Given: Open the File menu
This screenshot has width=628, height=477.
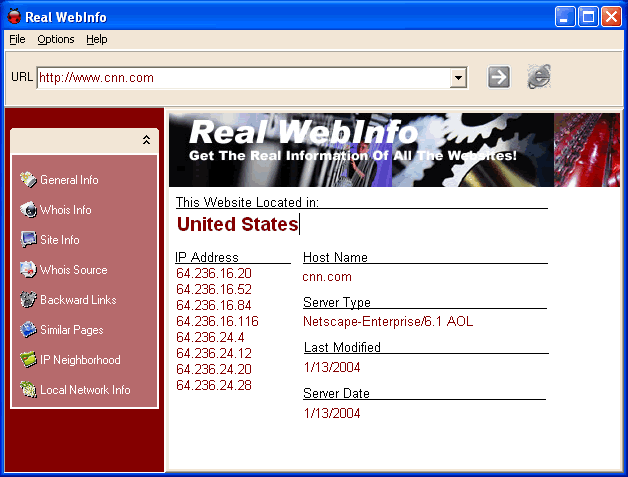Looking at the screenshot, I should [17, 39].
